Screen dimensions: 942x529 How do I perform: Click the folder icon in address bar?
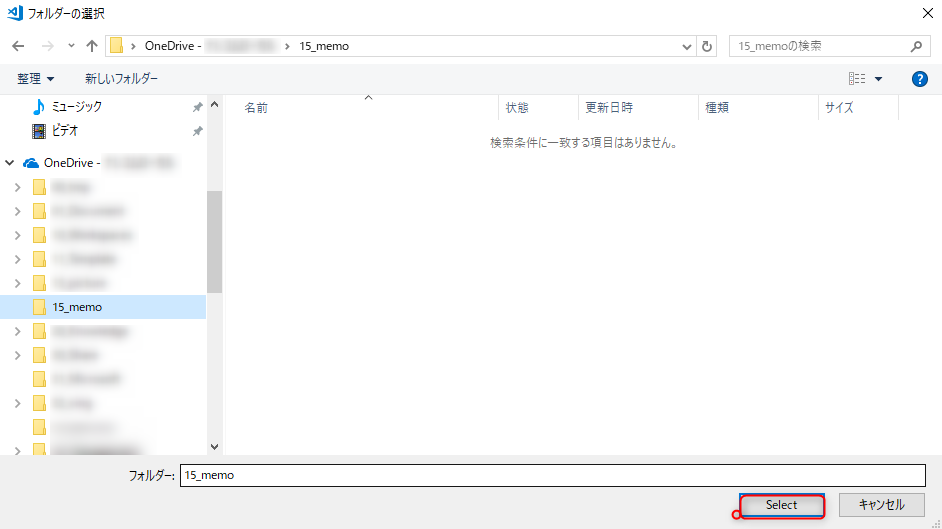coord(117,46)
